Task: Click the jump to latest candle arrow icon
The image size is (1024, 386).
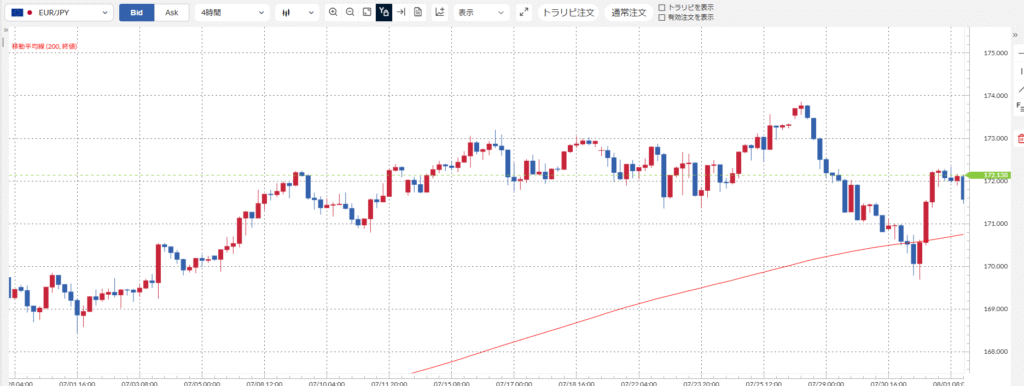Action: click(401, 12)
